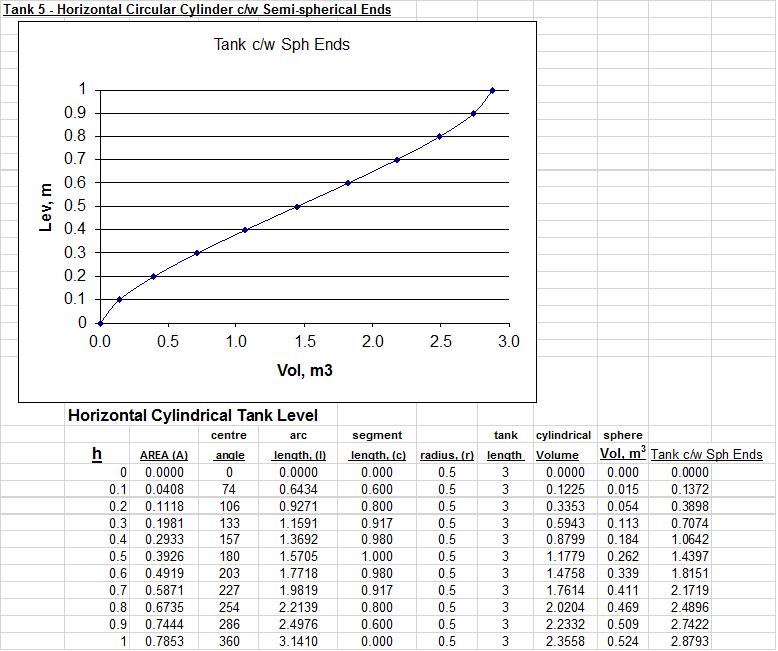Select the chart data point at level 0.5
This screenshot has height=651, width=778.
click(297, 207)
